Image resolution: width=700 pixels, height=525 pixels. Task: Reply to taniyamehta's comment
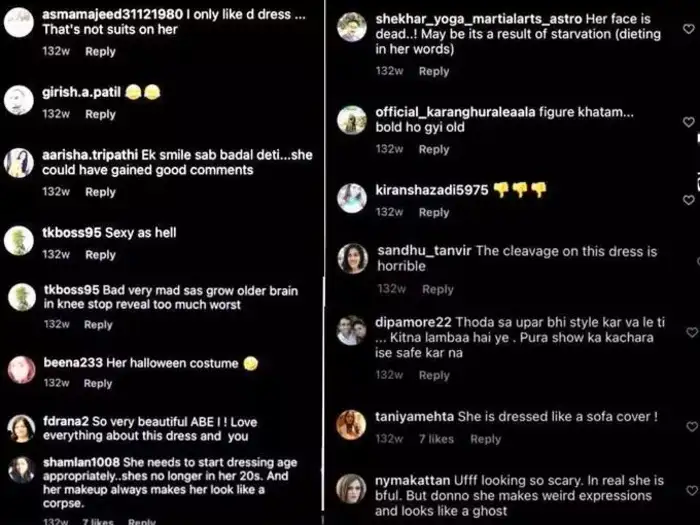coord(485,439)
